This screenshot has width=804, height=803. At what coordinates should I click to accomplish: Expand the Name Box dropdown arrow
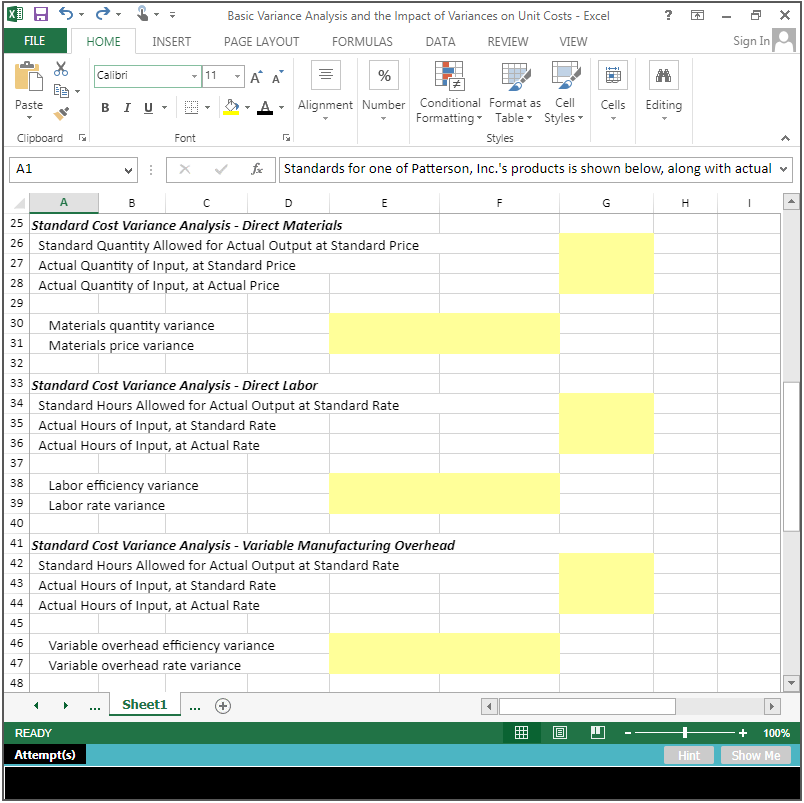pyautogui.click(x=128, y=170)
